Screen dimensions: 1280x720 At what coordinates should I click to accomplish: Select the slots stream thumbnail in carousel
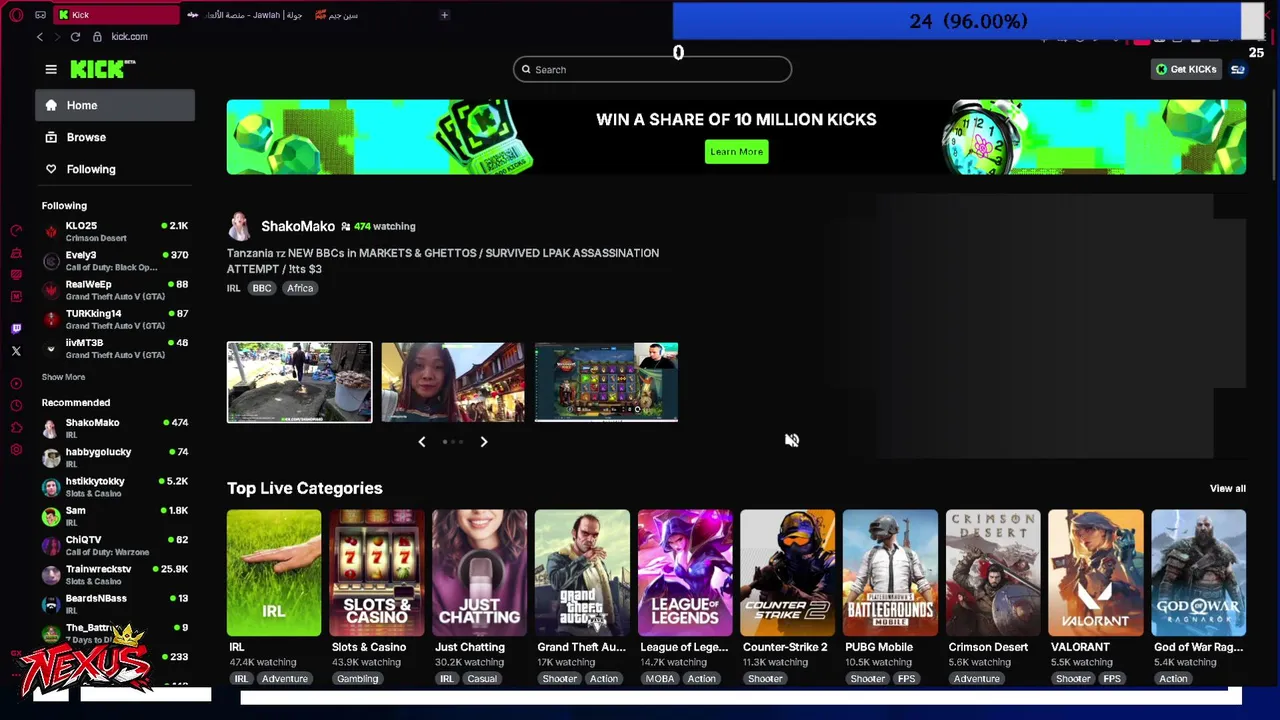(606, 382)
